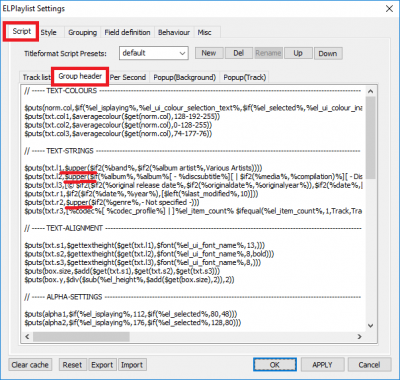Click the Del preset button
The height and width of the screenshot is (380, 400).
coord(239,53)
